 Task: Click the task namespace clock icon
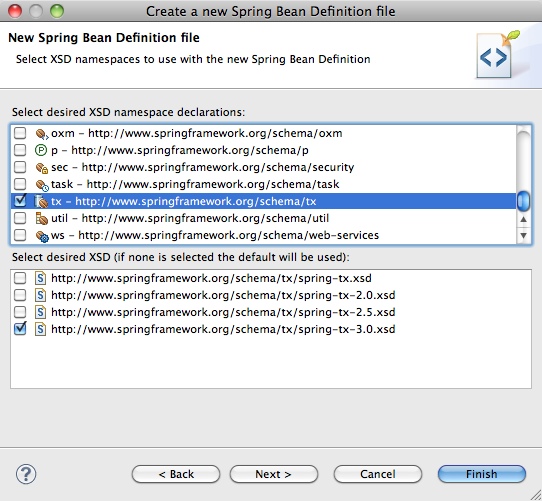click(42, 185)
